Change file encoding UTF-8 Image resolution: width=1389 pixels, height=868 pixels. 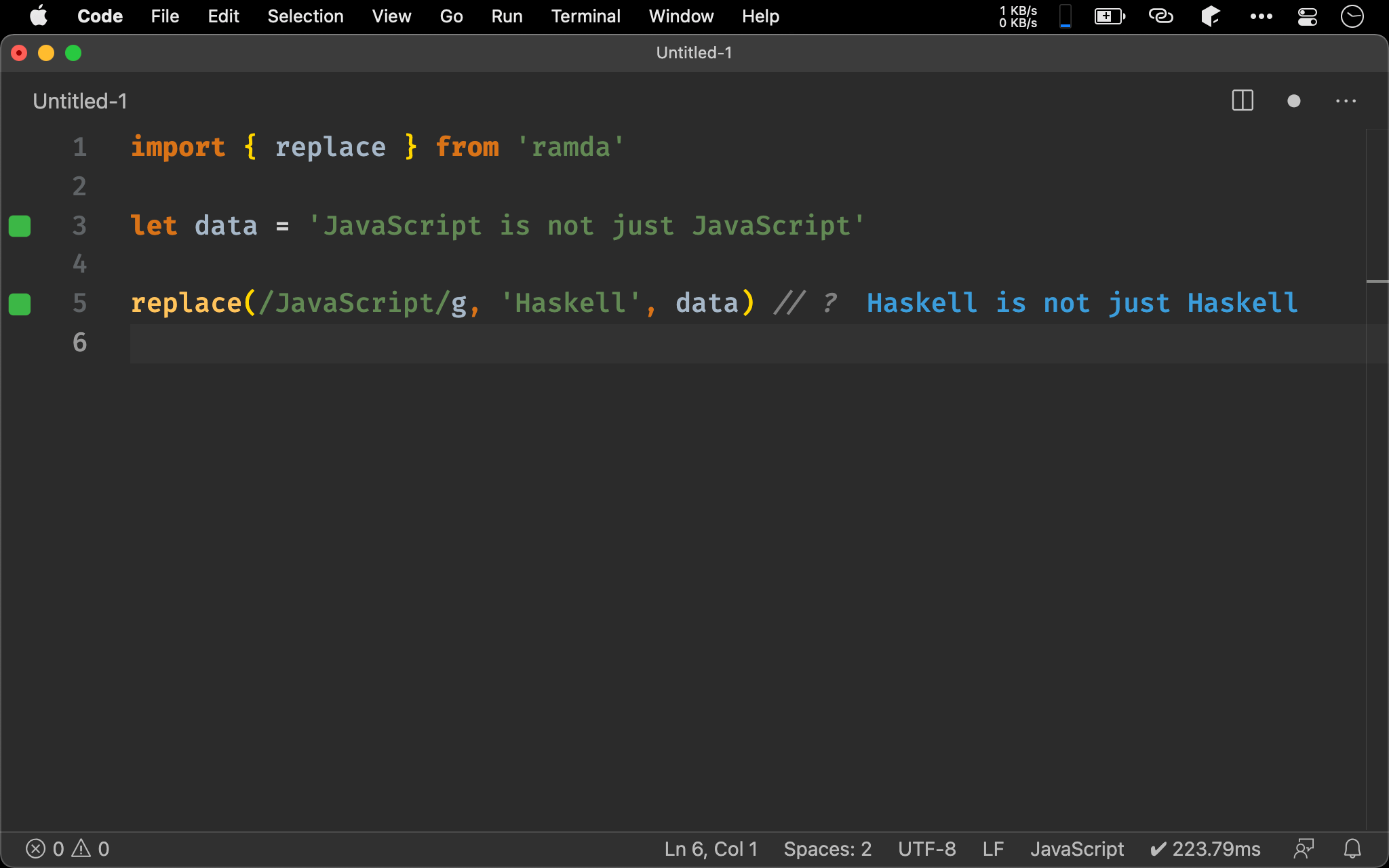point(927,849)
